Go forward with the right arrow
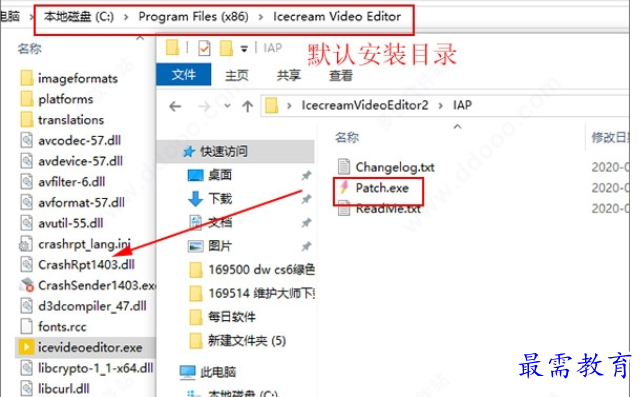640x397 pixels. [x=204, y=106]
